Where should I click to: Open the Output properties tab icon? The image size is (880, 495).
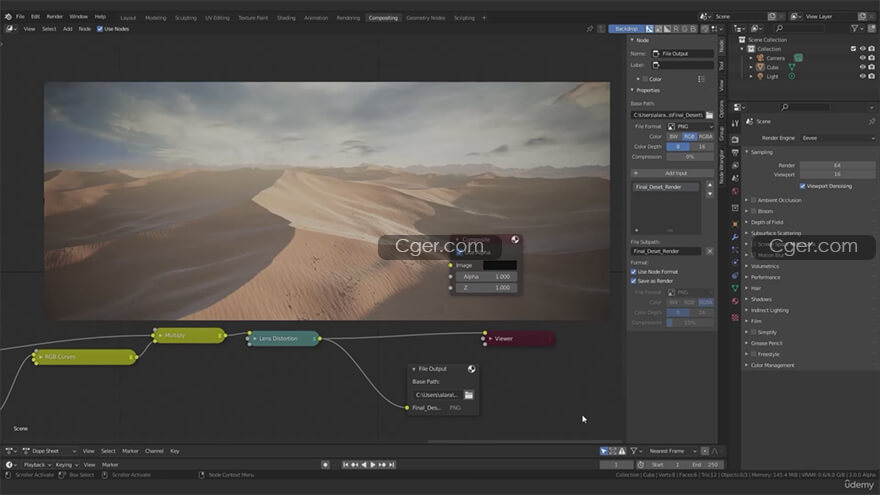coord(735,153)
